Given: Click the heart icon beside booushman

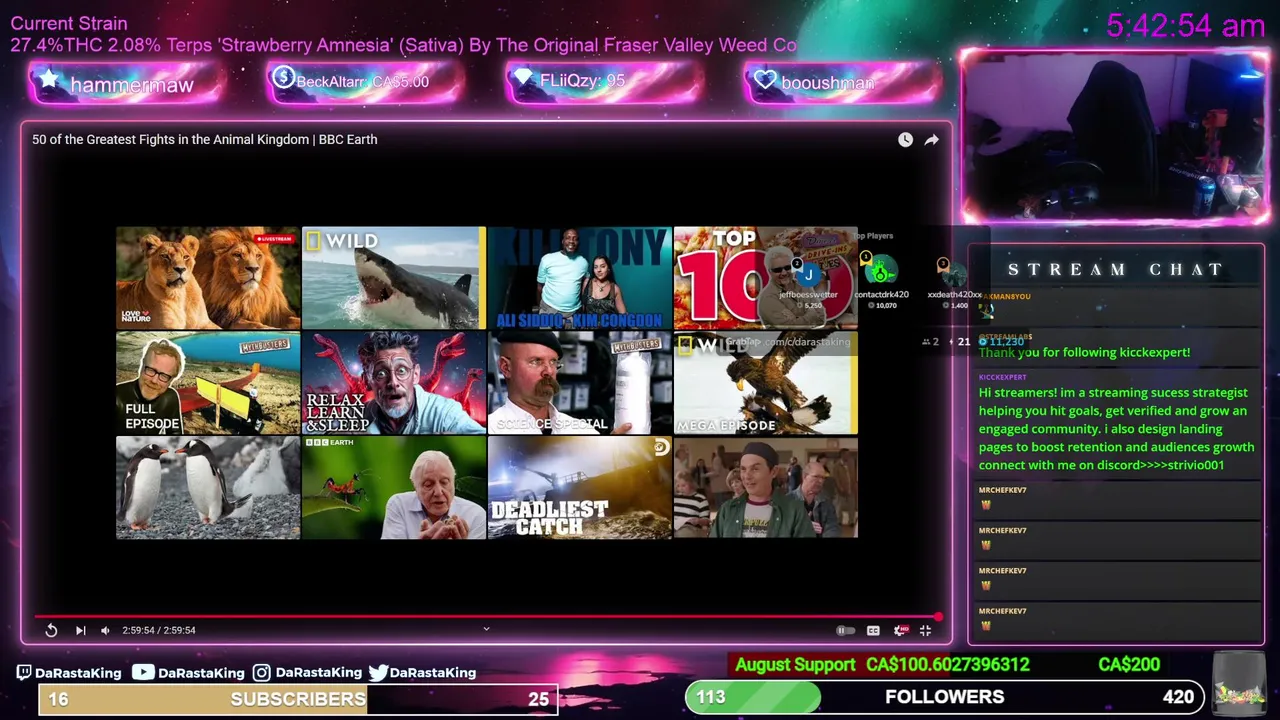Looking at the screenshot, I should coord(766,80).
